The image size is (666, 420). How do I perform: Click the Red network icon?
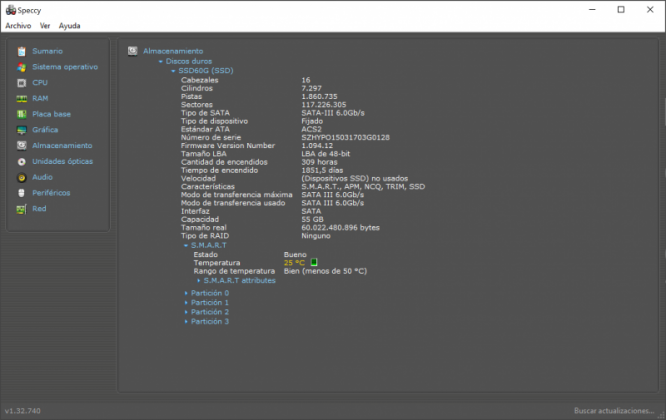21,209
